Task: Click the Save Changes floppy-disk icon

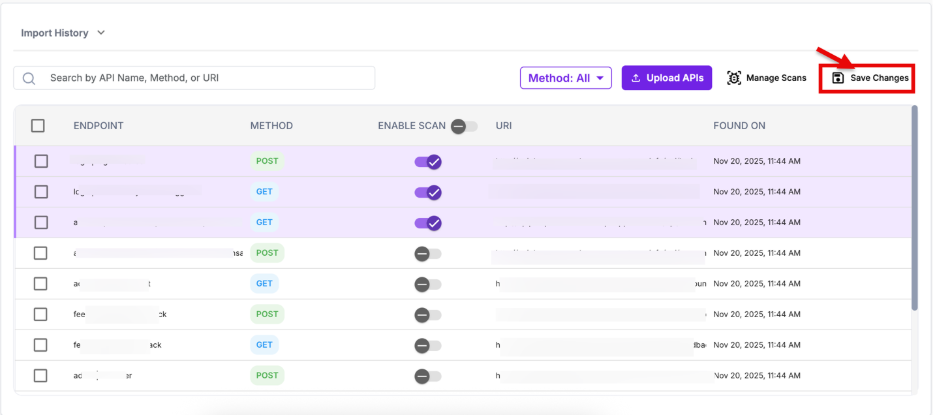Action: pos(838,78)
